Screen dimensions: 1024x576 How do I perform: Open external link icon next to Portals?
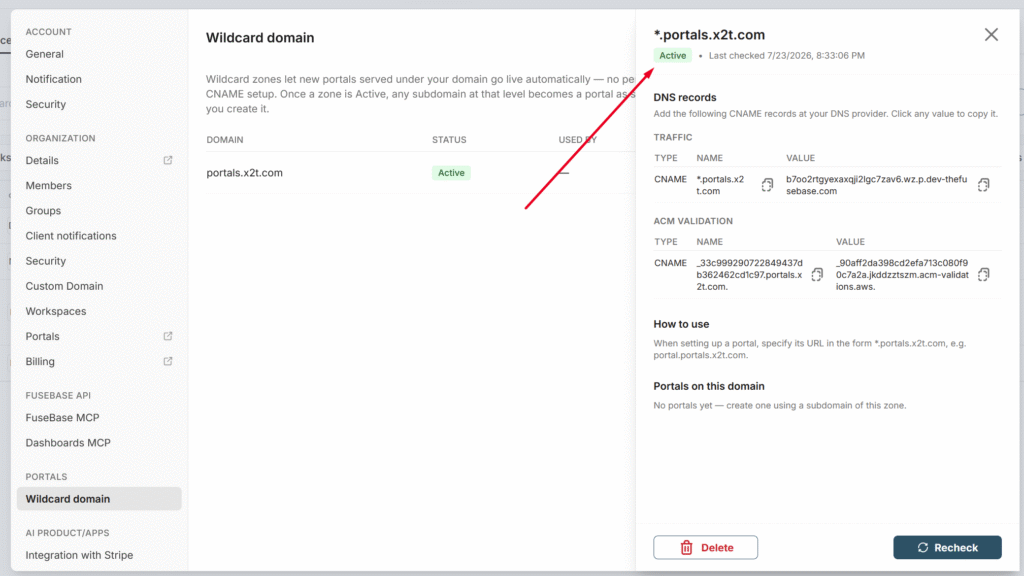click(x=168, y=336)
